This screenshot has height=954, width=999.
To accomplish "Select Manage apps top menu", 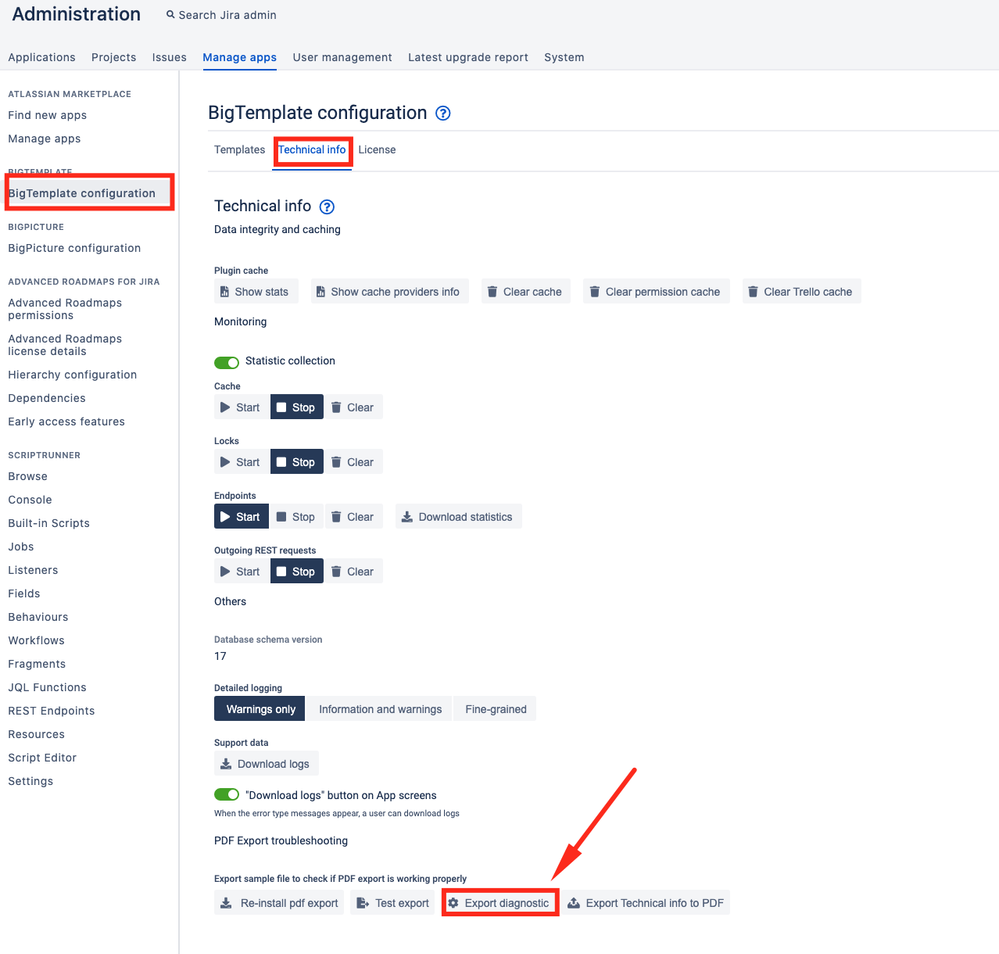I will coord(240,57).
